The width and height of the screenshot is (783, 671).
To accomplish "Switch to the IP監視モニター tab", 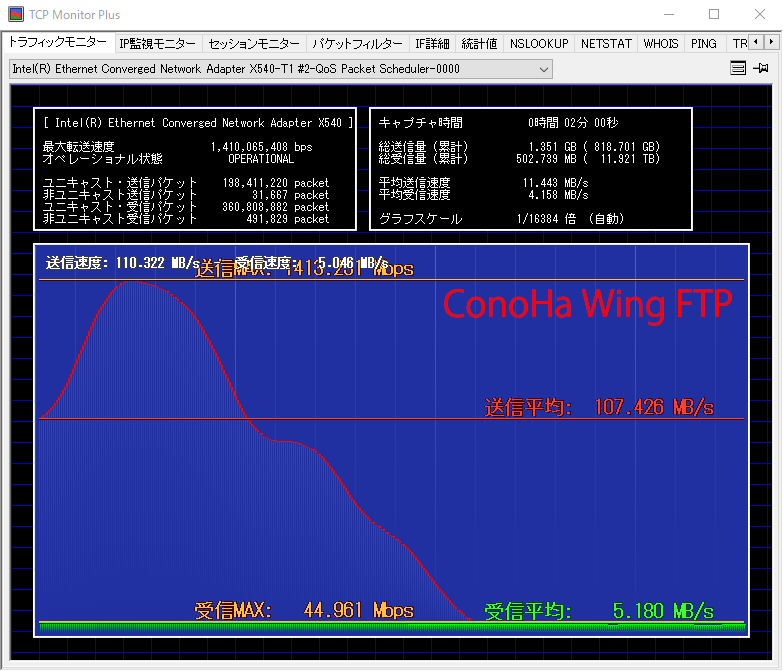I will (157, 44).
